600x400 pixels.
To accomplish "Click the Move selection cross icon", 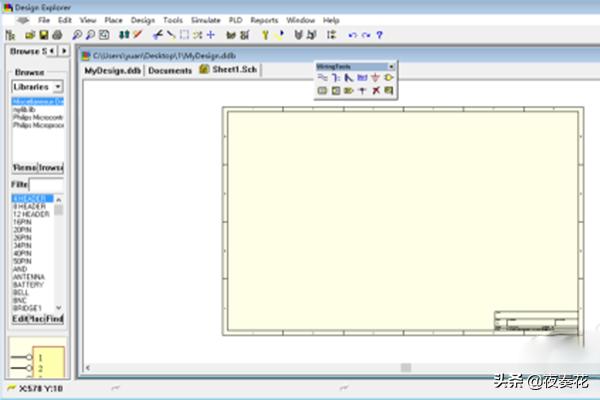I will tap(211, 35).
